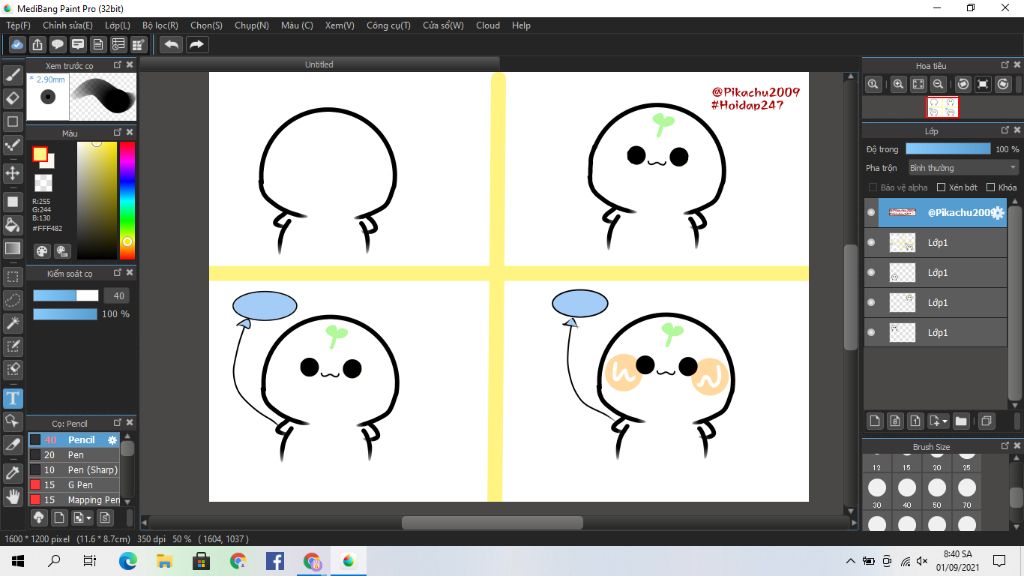Click the cloud save icon in toolbar
Screen dimensions: 1024x576
17,44
